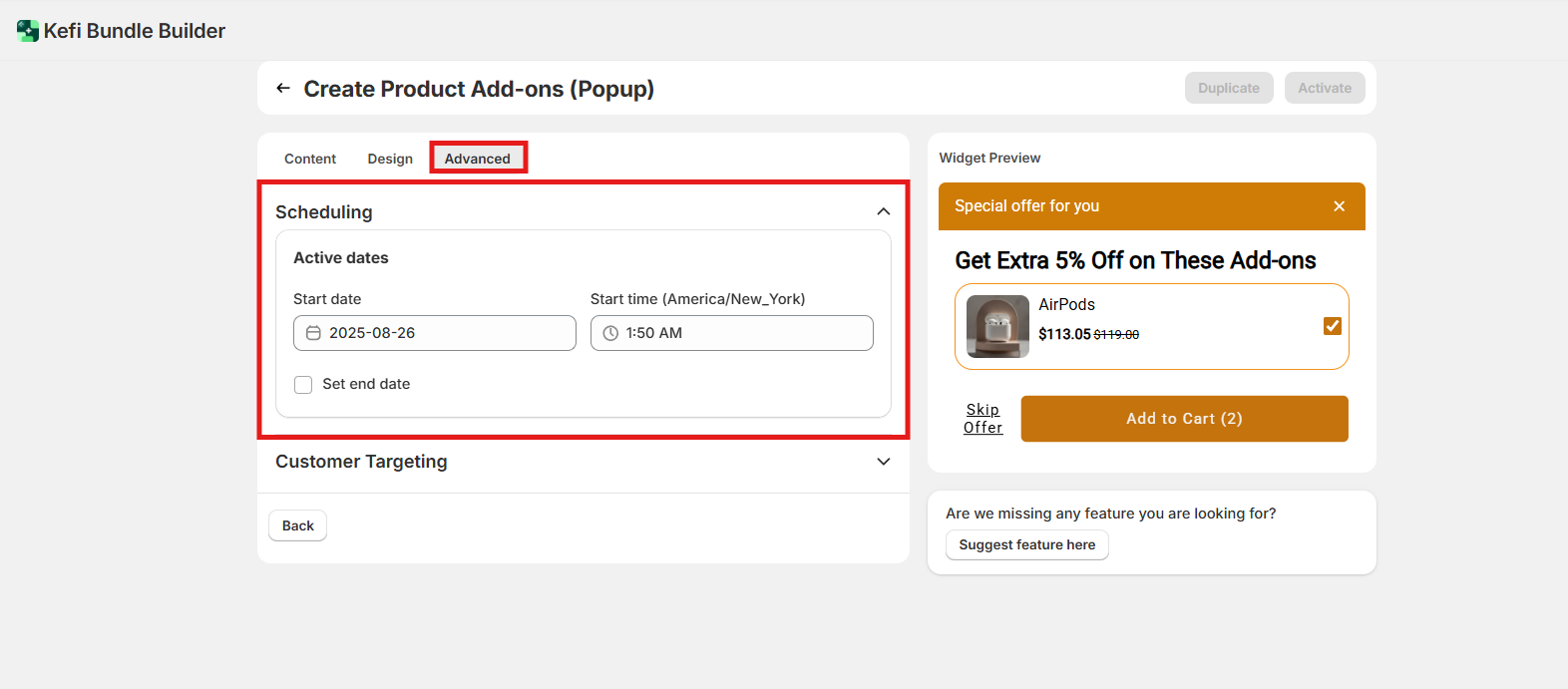Click the calendar icon in Start date

[313, 333]
